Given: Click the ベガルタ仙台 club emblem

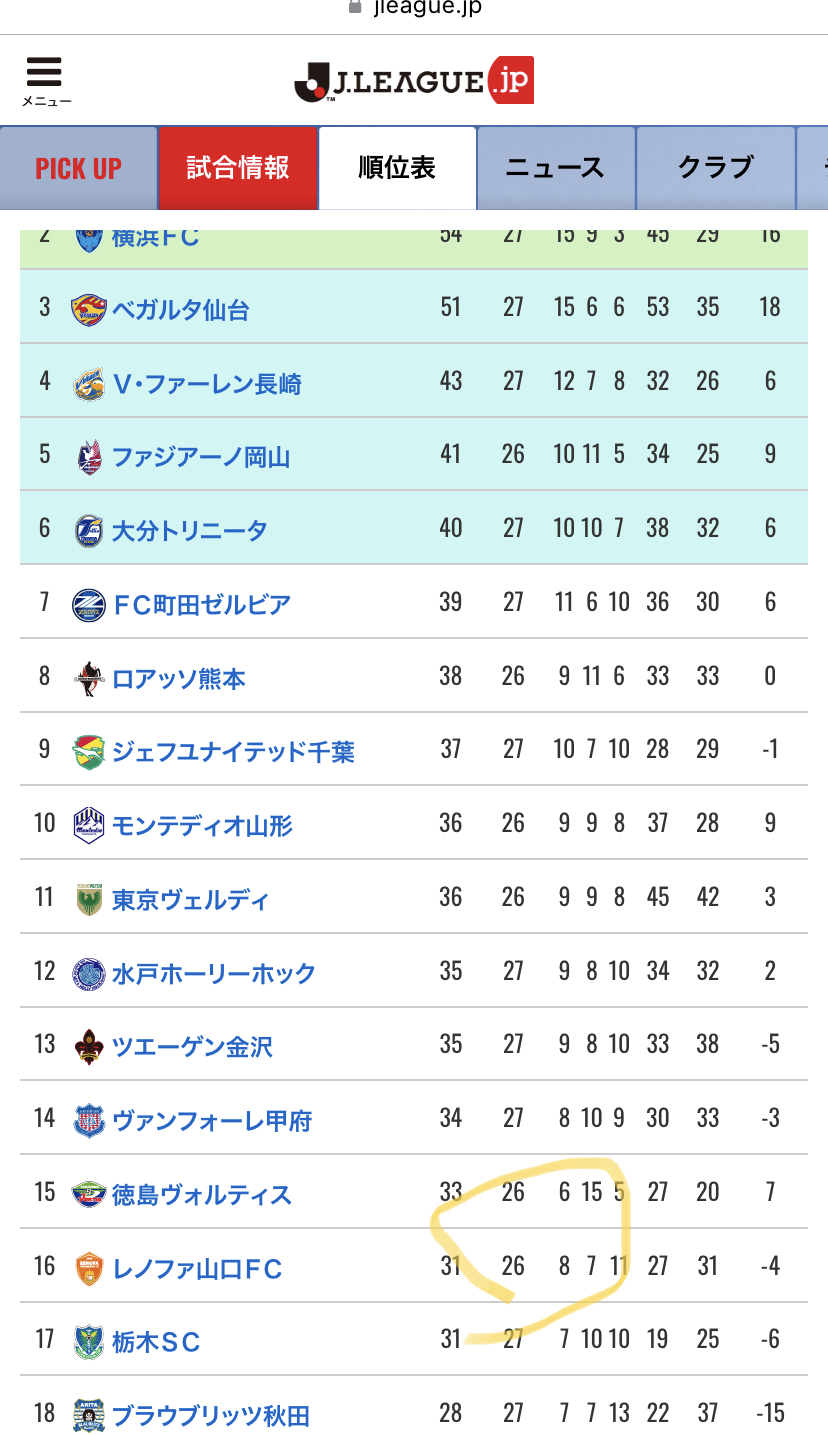Looking at the screenshot, I should [88, 310].
